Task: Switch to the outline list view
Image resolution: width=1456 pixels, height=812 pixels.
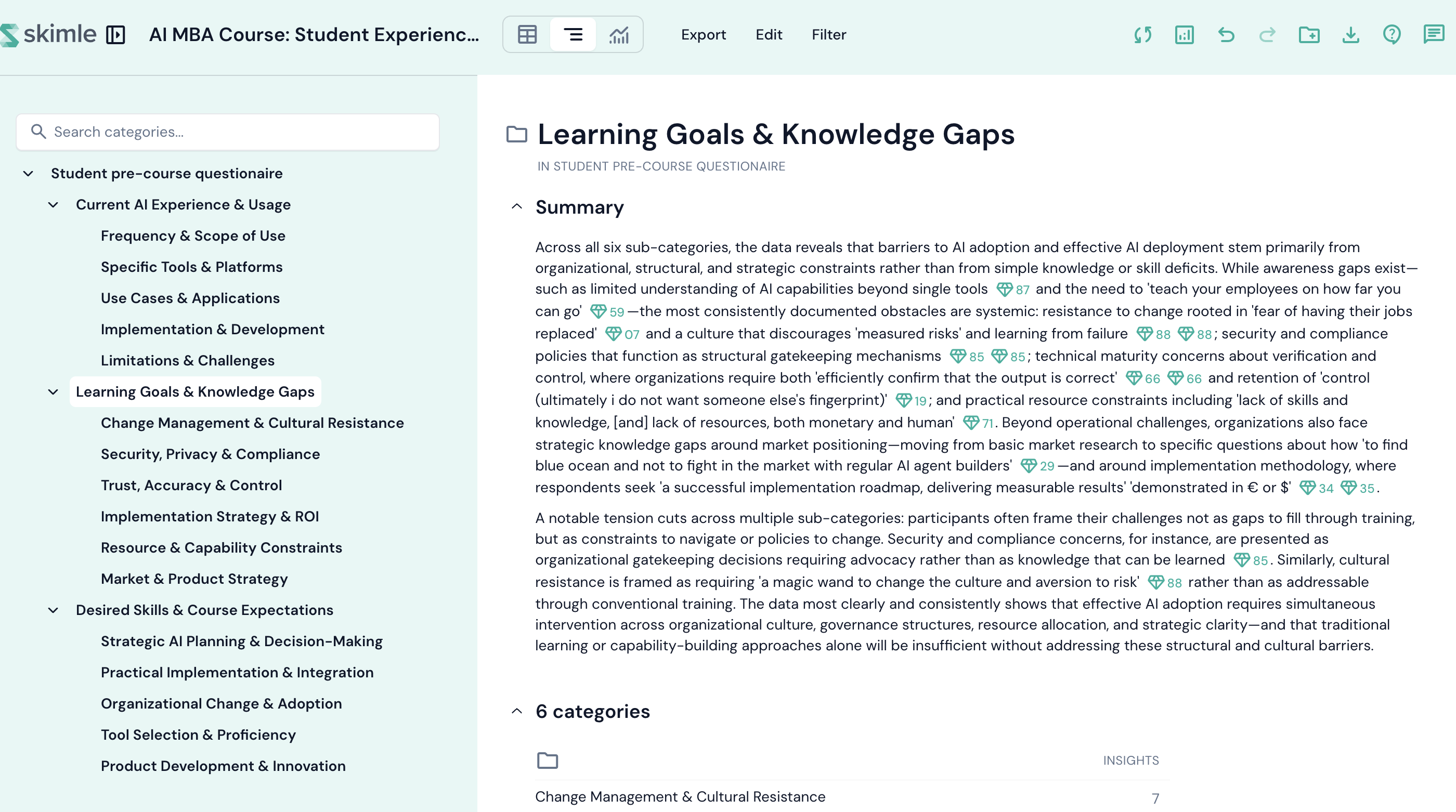Action: [x=573, y=35]
